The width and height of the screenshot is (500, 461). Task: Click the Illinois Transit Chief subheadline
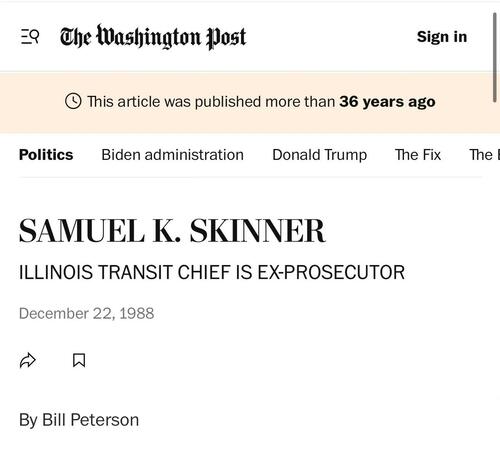click(212, 272)
